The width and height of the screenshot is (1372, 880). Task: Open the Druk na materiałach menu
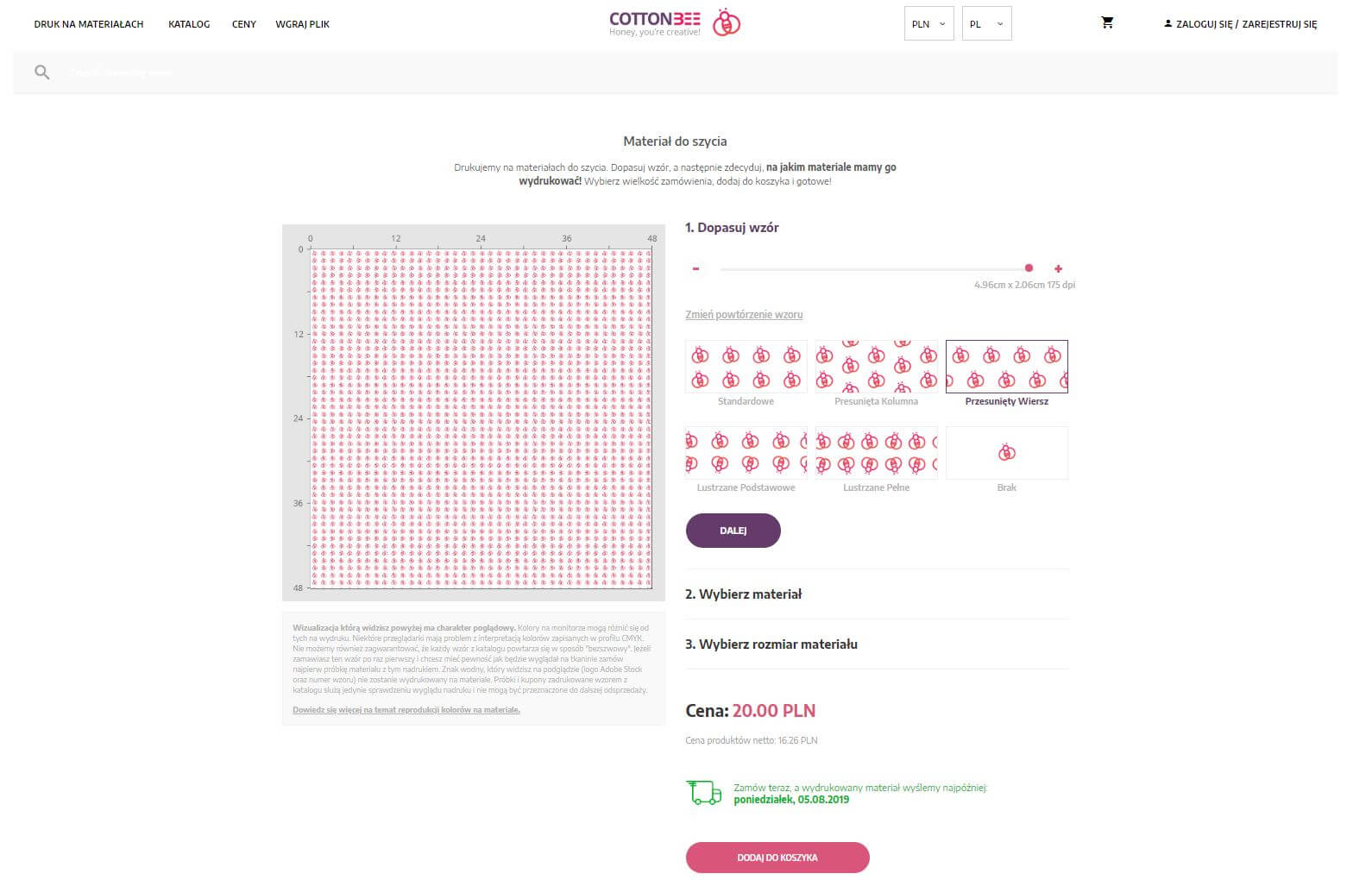89,24
